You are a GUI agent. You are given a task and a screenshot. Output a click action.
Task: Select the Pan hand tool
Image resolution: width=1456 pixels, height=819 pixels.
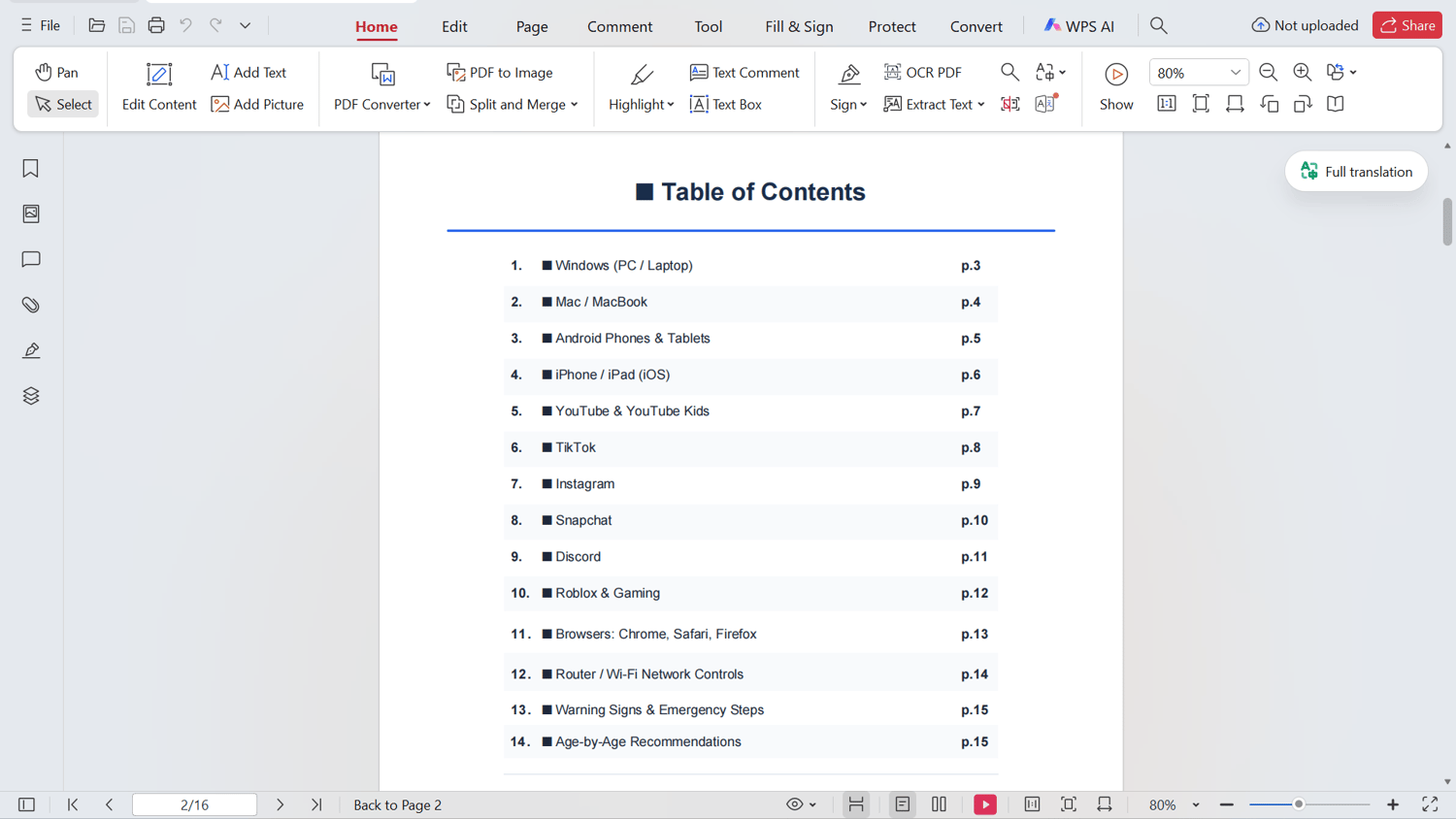point(56,72)
